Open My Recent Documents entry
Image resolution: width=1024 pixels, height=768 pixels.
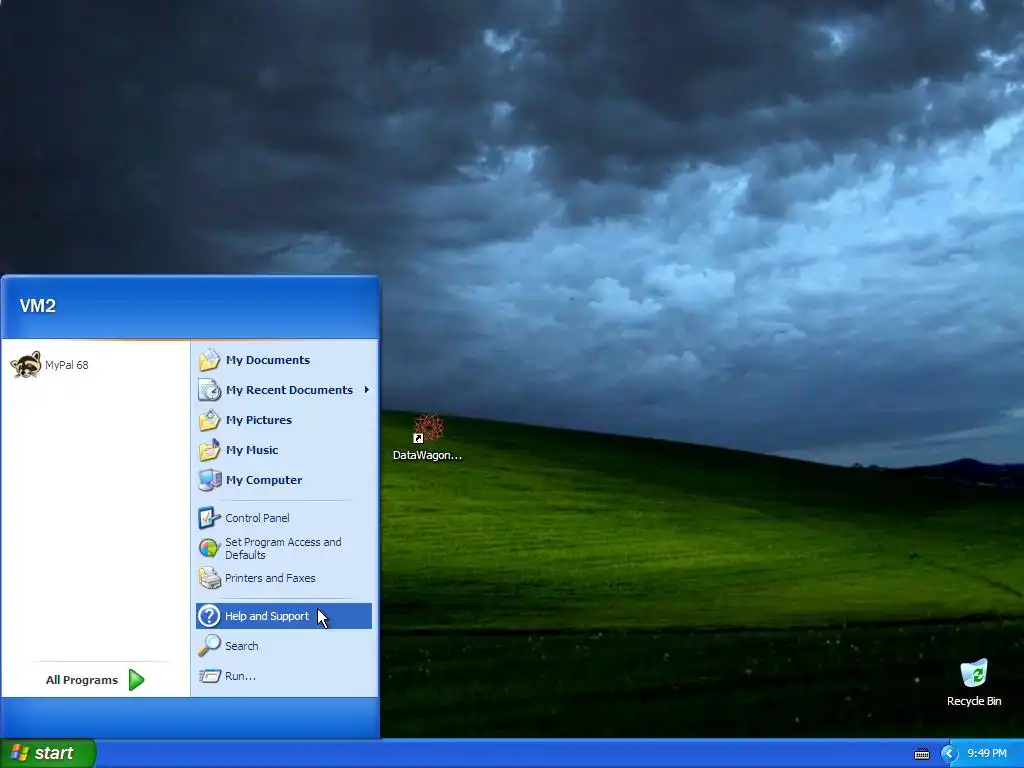pos(283,390)
